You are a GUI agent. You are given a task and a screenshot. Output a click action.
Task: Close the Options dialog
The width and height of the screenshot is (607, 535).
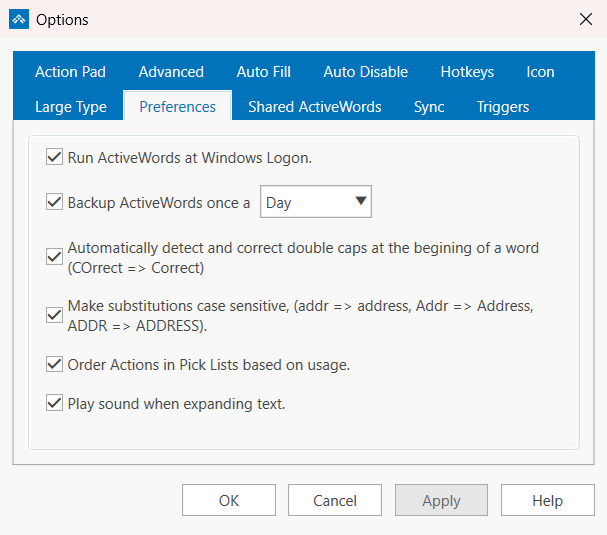pyautogui.click(x=586, y=19)
